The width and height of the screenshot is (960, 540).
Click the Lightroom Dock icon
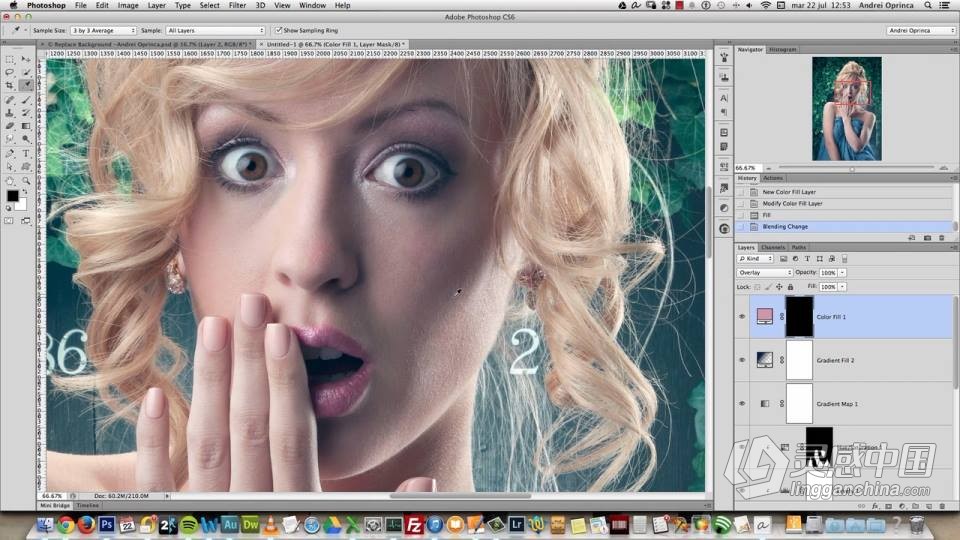tap(516, 525)
